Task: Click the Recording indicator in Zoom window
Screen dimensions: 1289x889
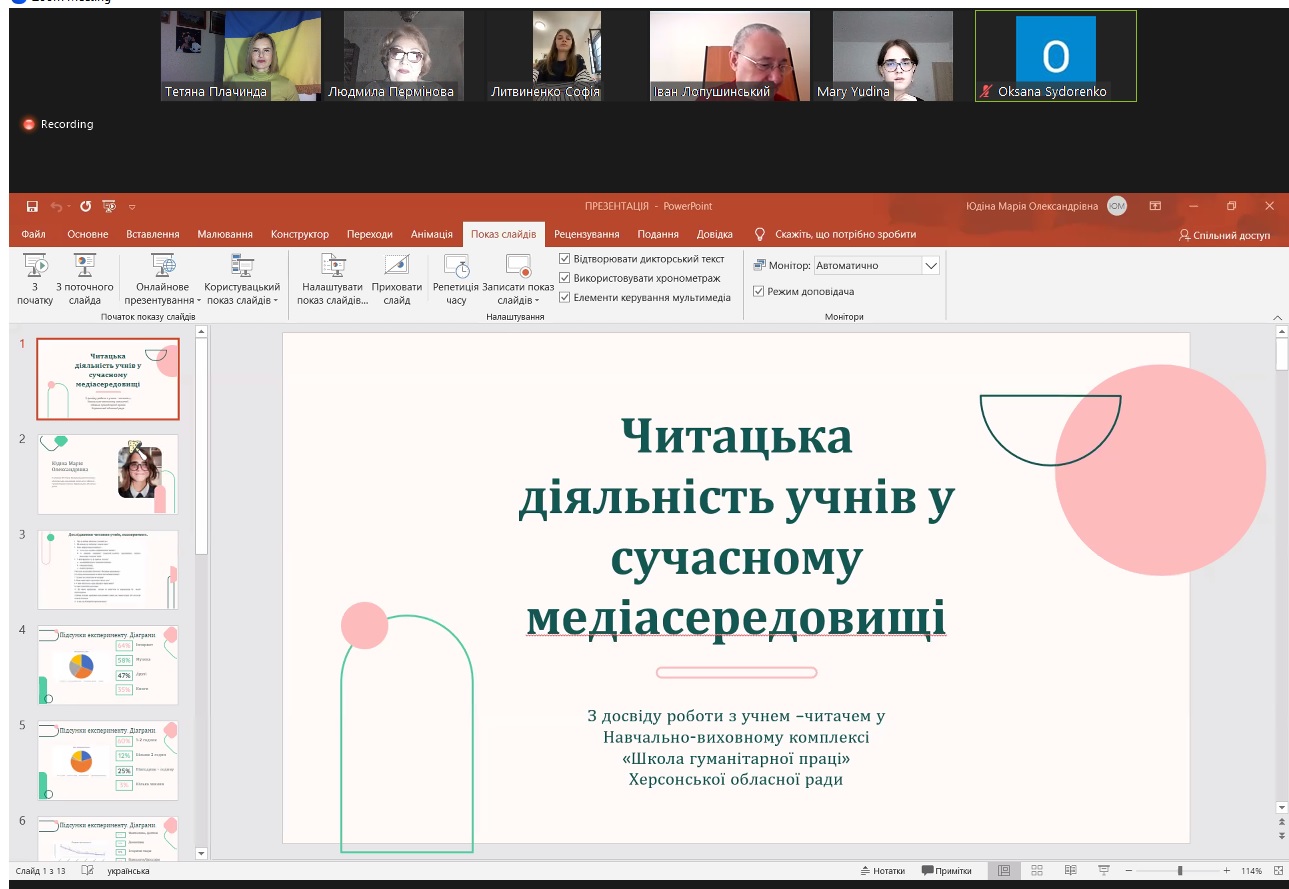Action: 58,124
